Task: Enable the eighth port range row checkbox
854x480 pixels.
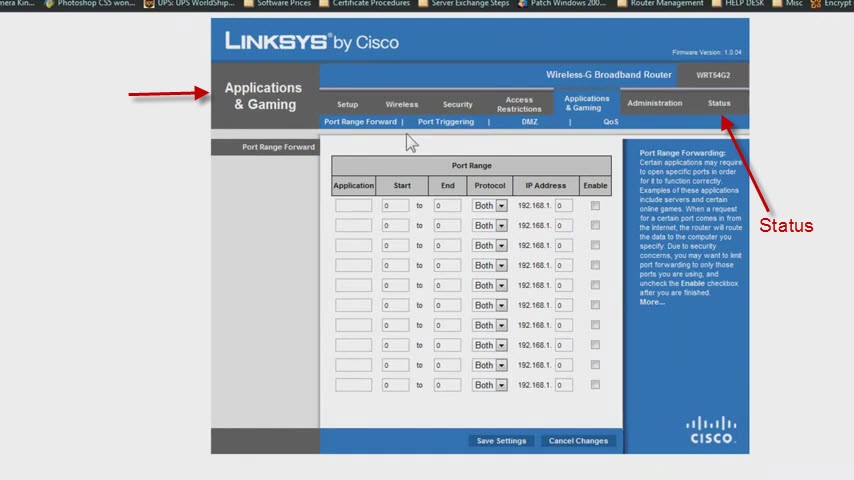Action: click(595, 345)
